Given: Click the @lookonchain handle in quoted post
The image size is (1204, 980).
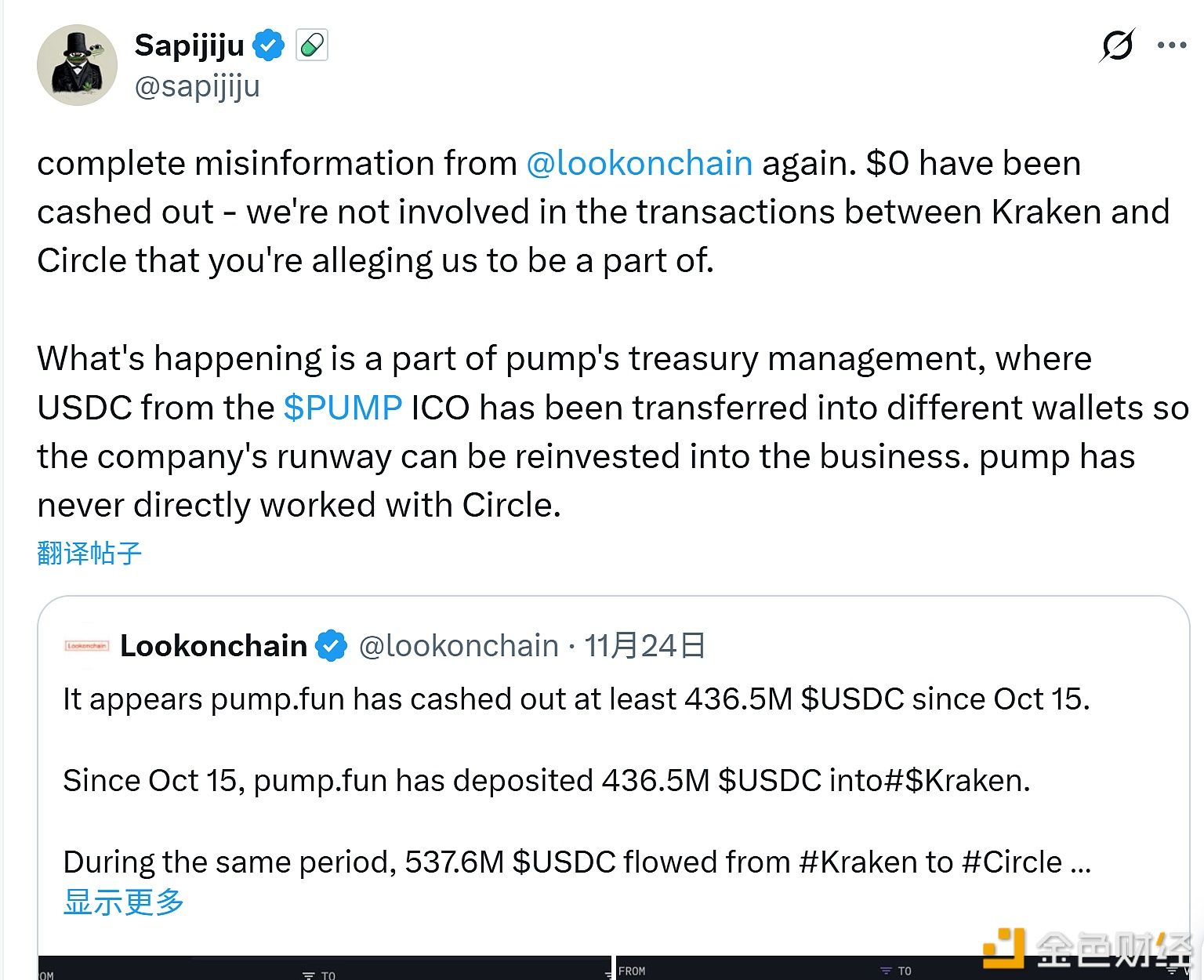Looking at the screenshot, I should (x=459, y=646).
